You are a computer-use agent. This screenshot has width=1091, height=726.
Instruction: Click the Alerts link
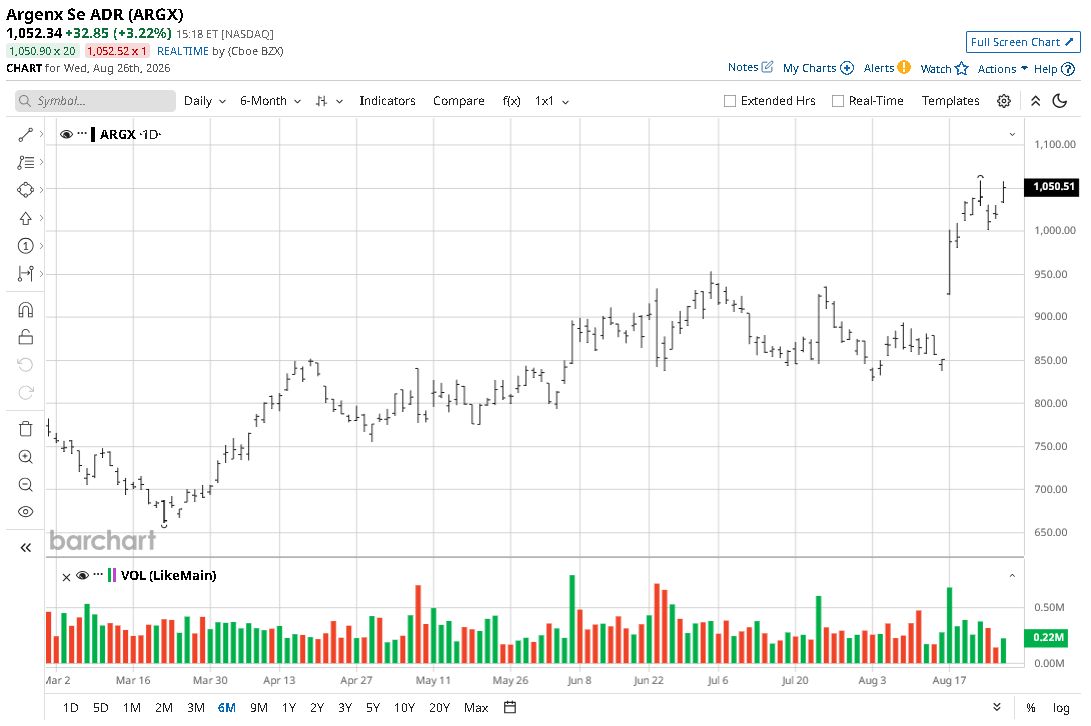click(x=879, y=68)
